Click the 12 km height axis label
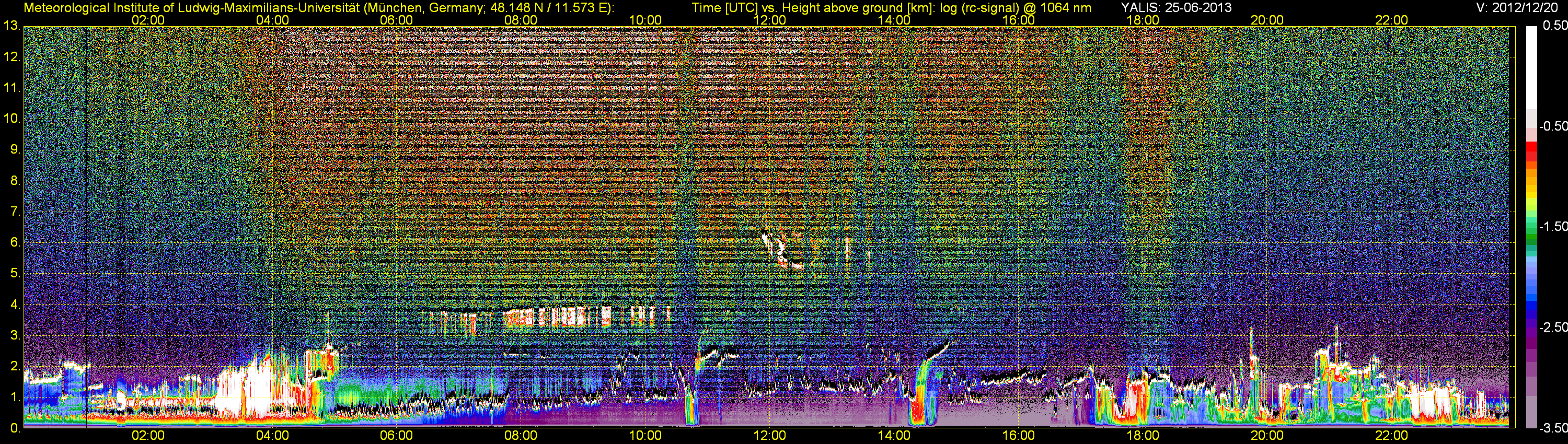 12,57
